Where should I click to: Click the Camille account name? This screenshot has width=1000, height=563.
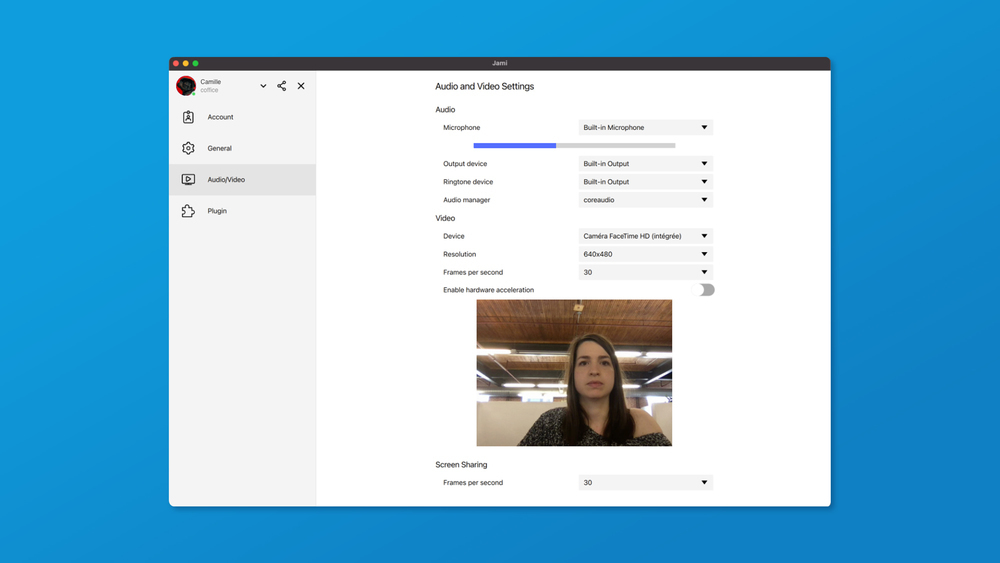(210, 82)
